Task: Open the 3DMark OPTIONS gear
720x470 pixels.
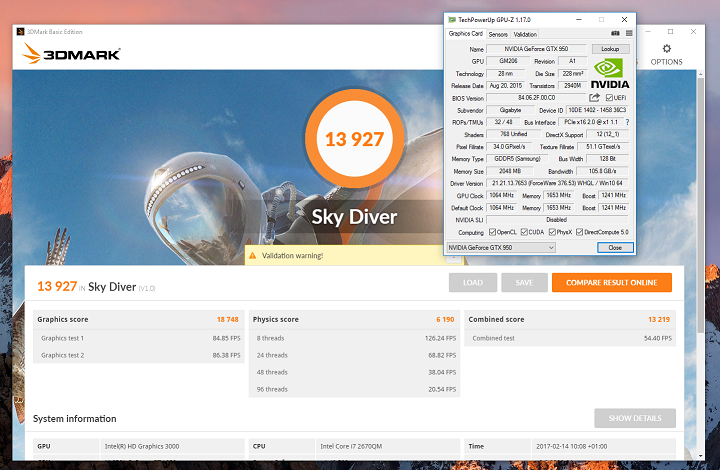Action: click(x=666, y=54)
